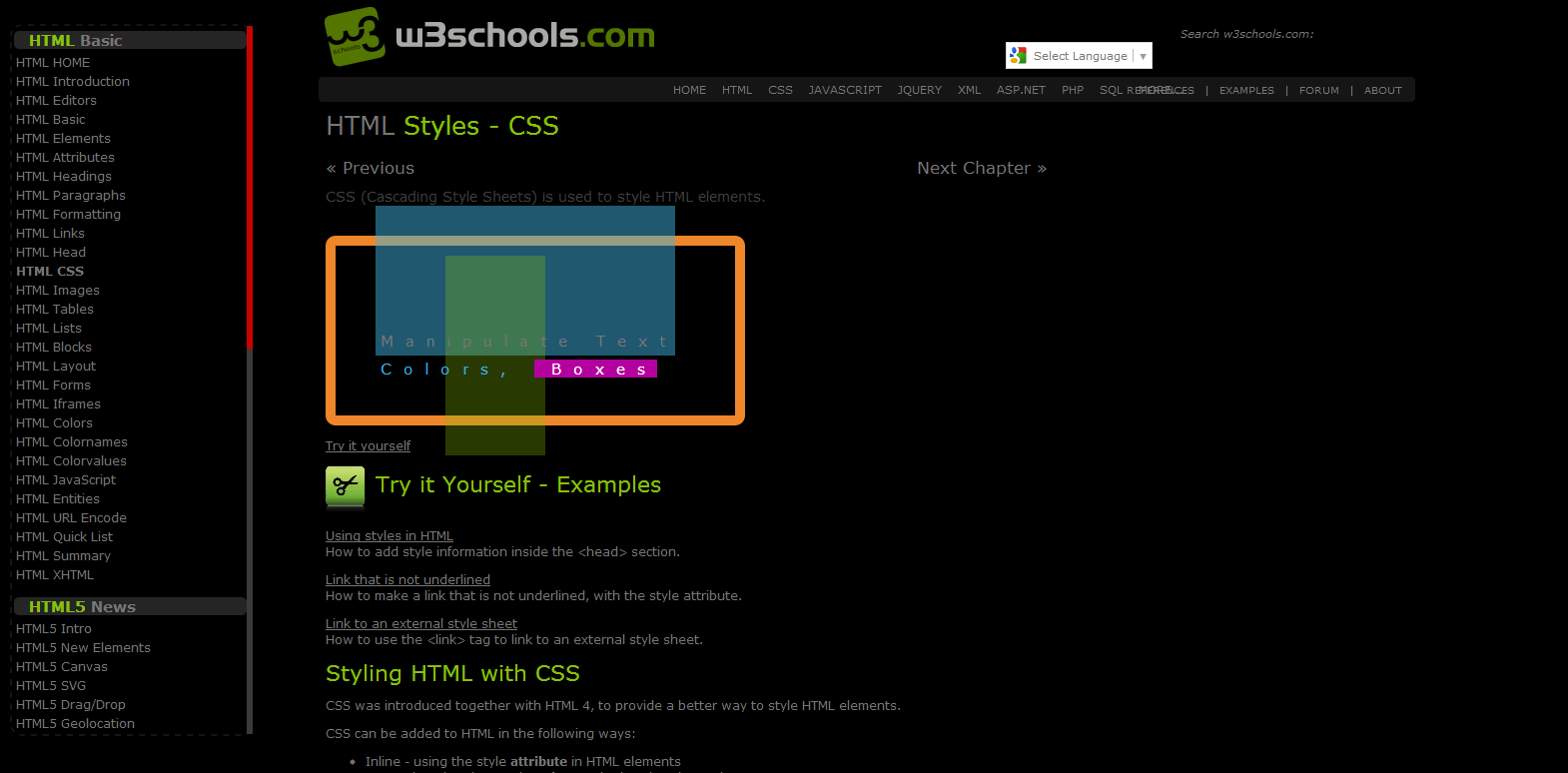Open HTML Lists in sidebar

tap(49, 329)
